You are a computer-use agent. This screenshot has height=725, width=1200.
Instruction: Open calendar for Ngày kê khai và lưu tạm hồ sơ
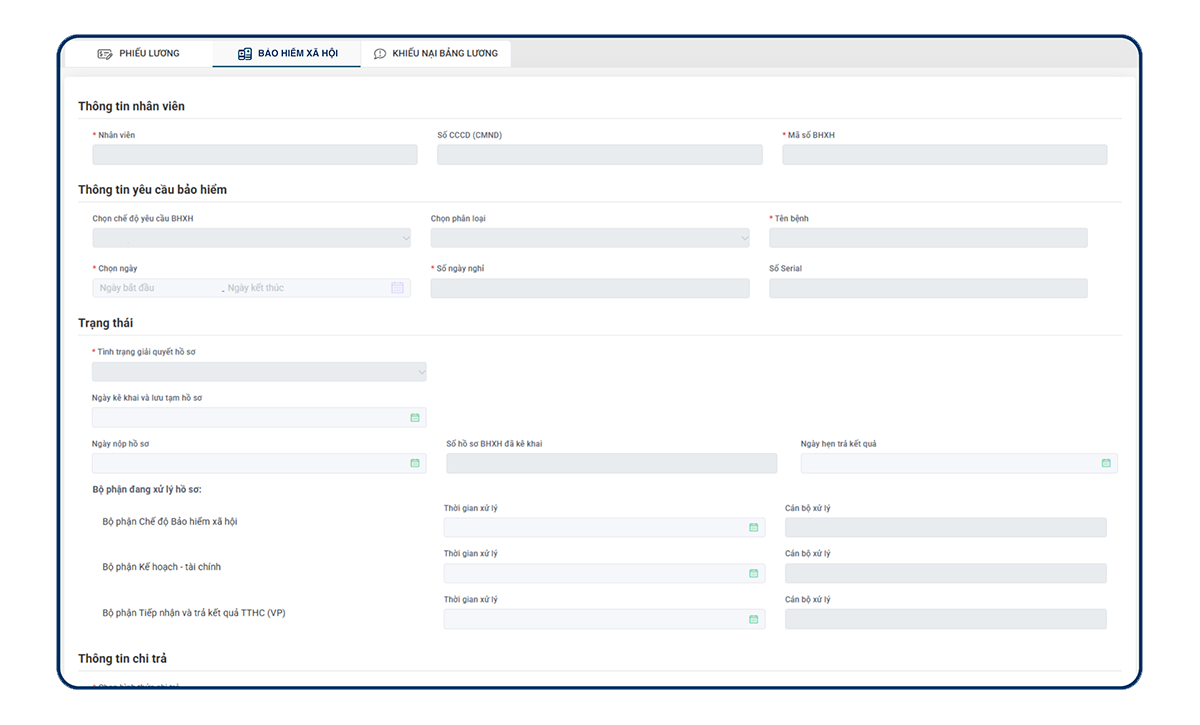415,418
